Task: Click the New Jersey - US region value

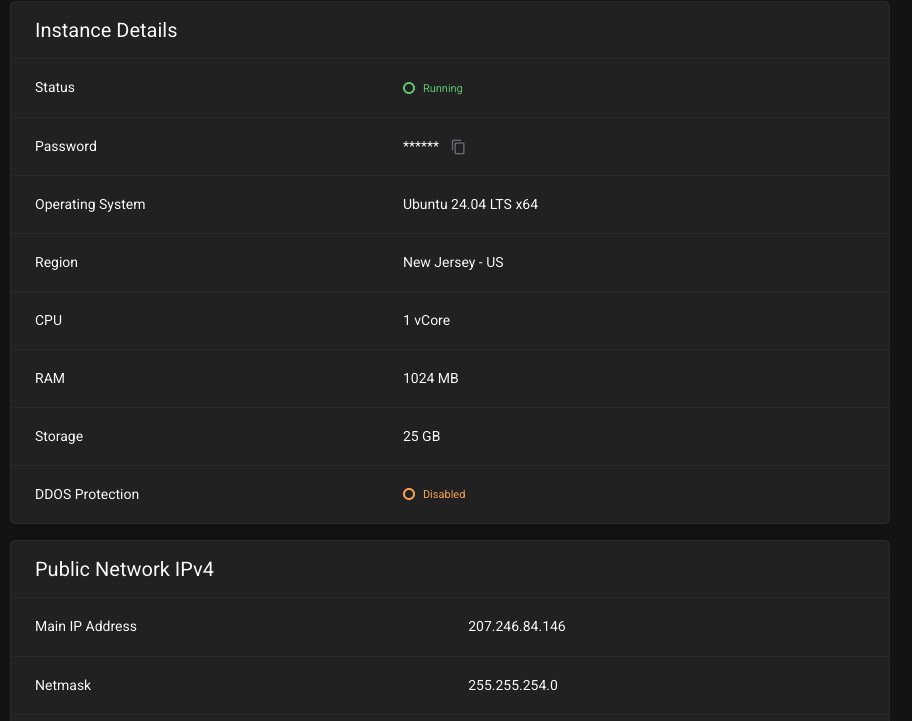Action: [x=453, y=262]
